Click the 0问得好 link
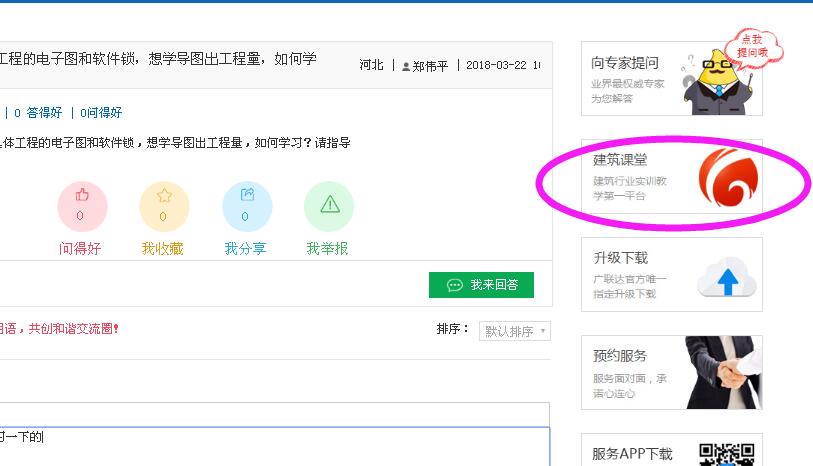The image size is (813, 466). 101,112
